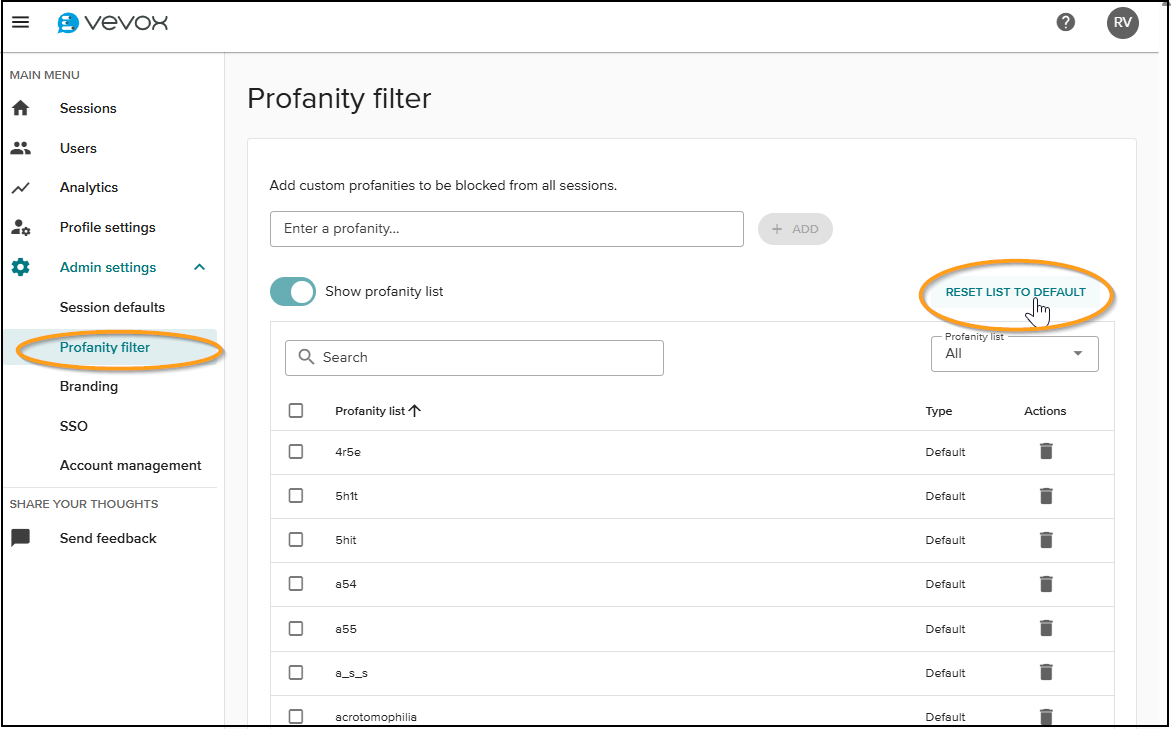Delete the 5hit entry with trash icon
1171x729 pixels.
(1046, 539)
